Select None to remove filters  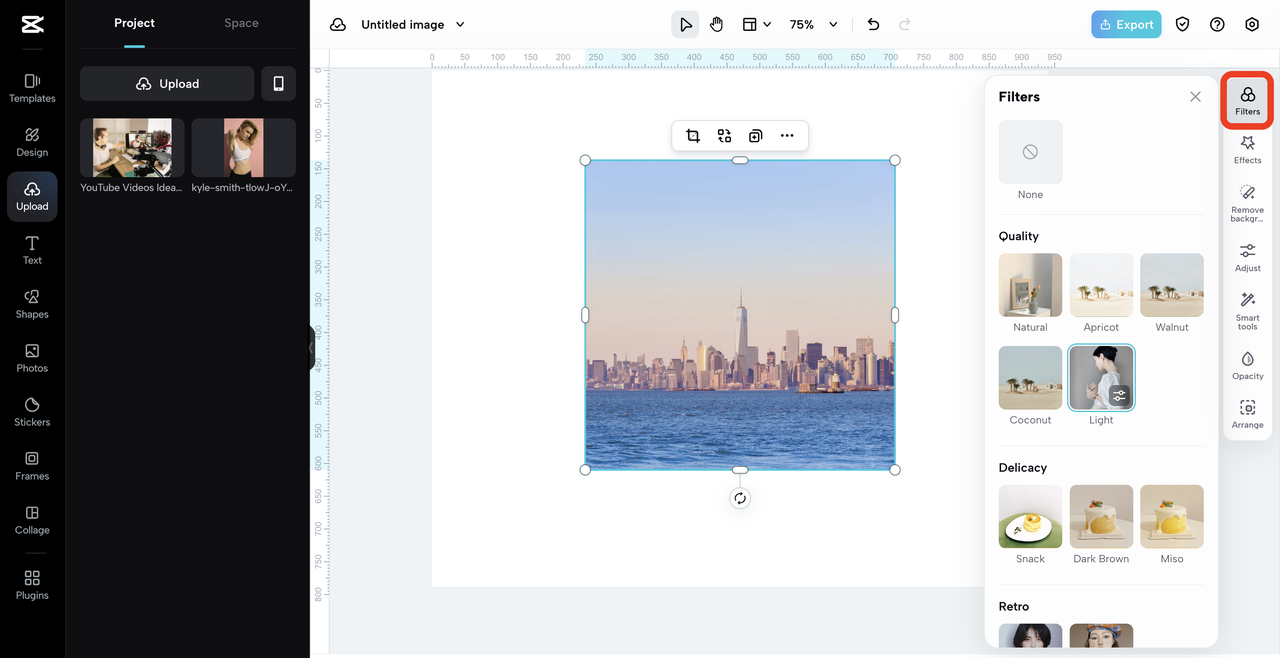point(1030,152)
